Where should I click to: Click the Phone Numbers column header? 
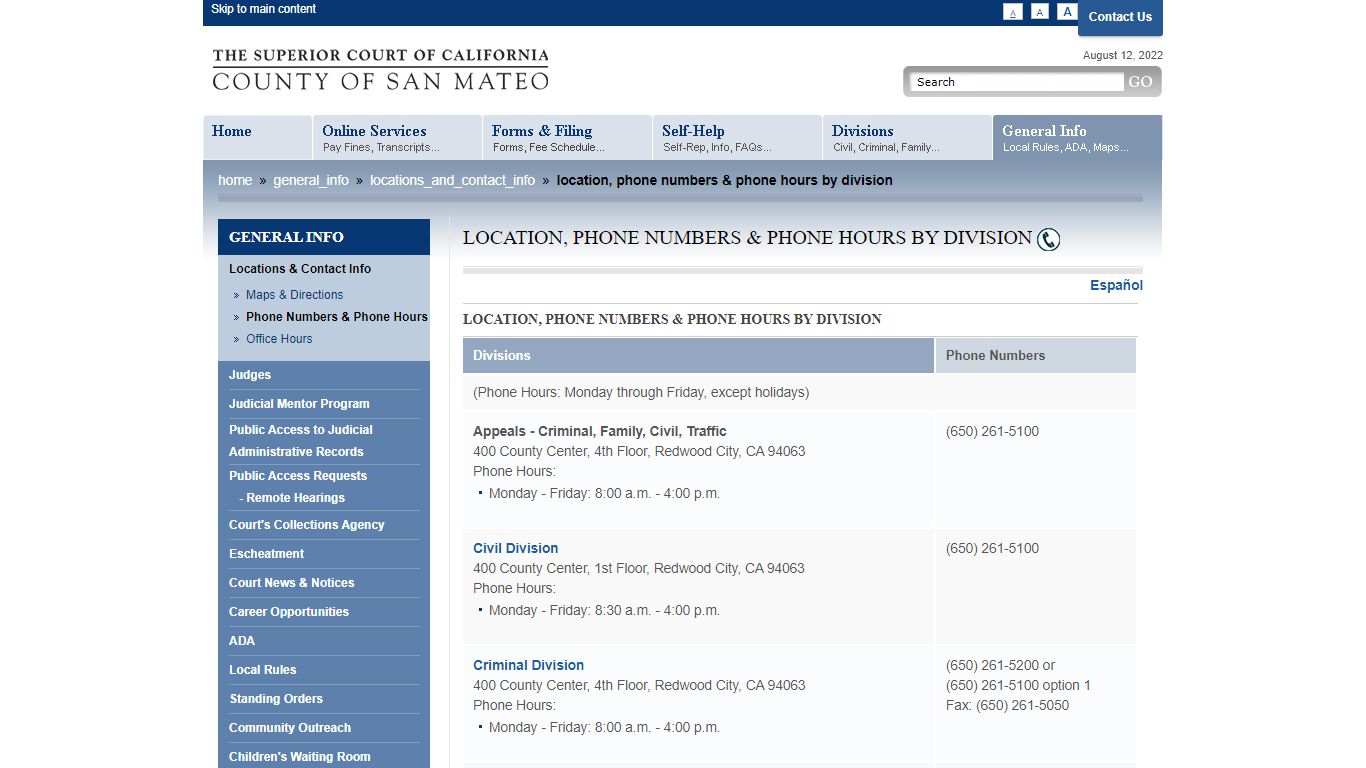click(1036, 355)
